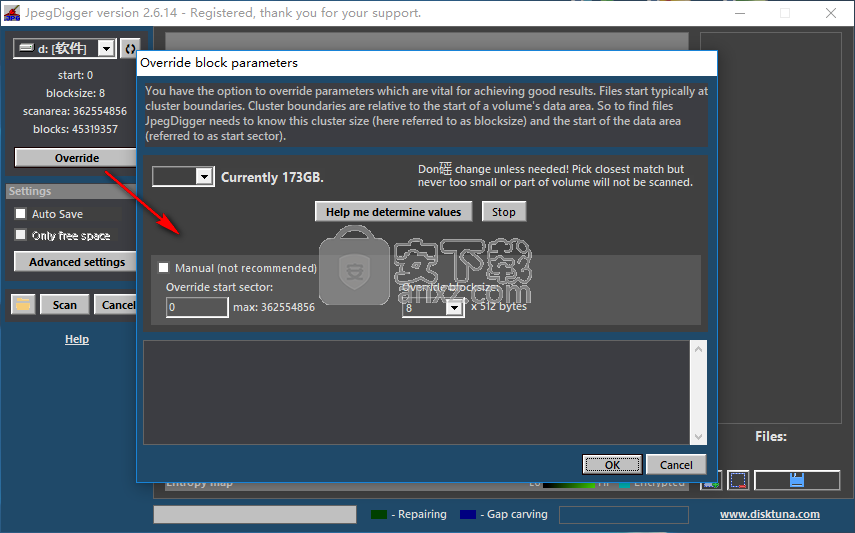Click the 'max: 362554856' text
The height and width of the screenshot is (533, 855).
click(x=274, y=307)
